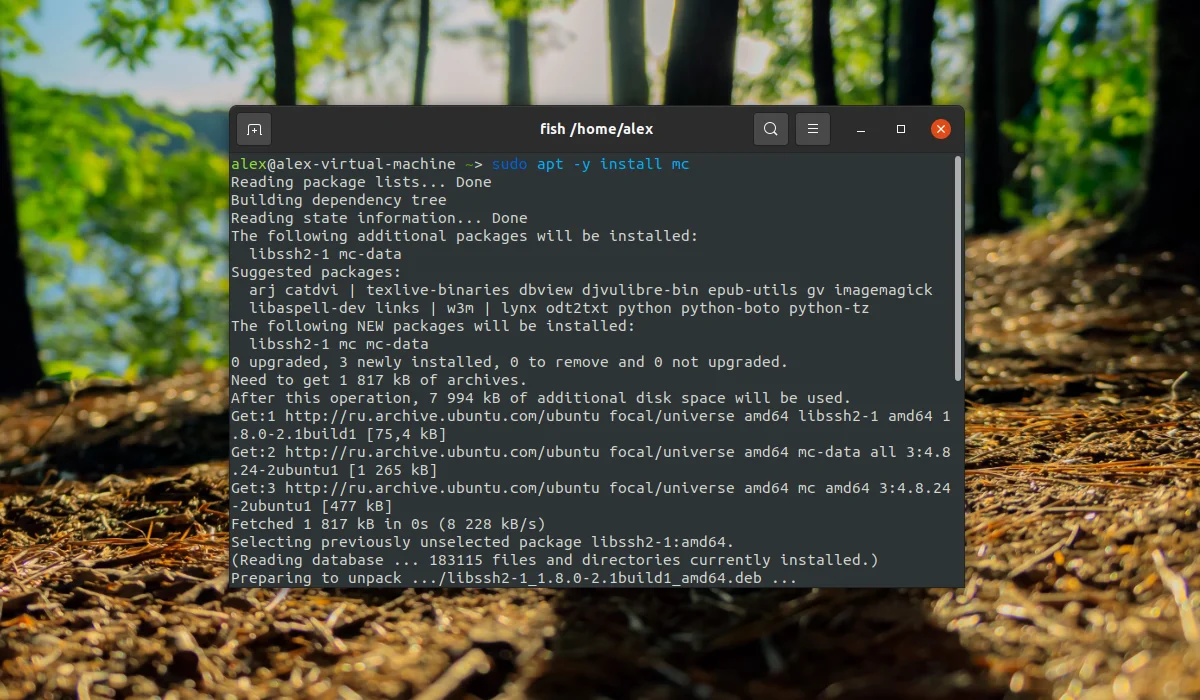The image size is (1200, 700).
Task: Open a new terminal tab
Action: [x=254, y=129]
